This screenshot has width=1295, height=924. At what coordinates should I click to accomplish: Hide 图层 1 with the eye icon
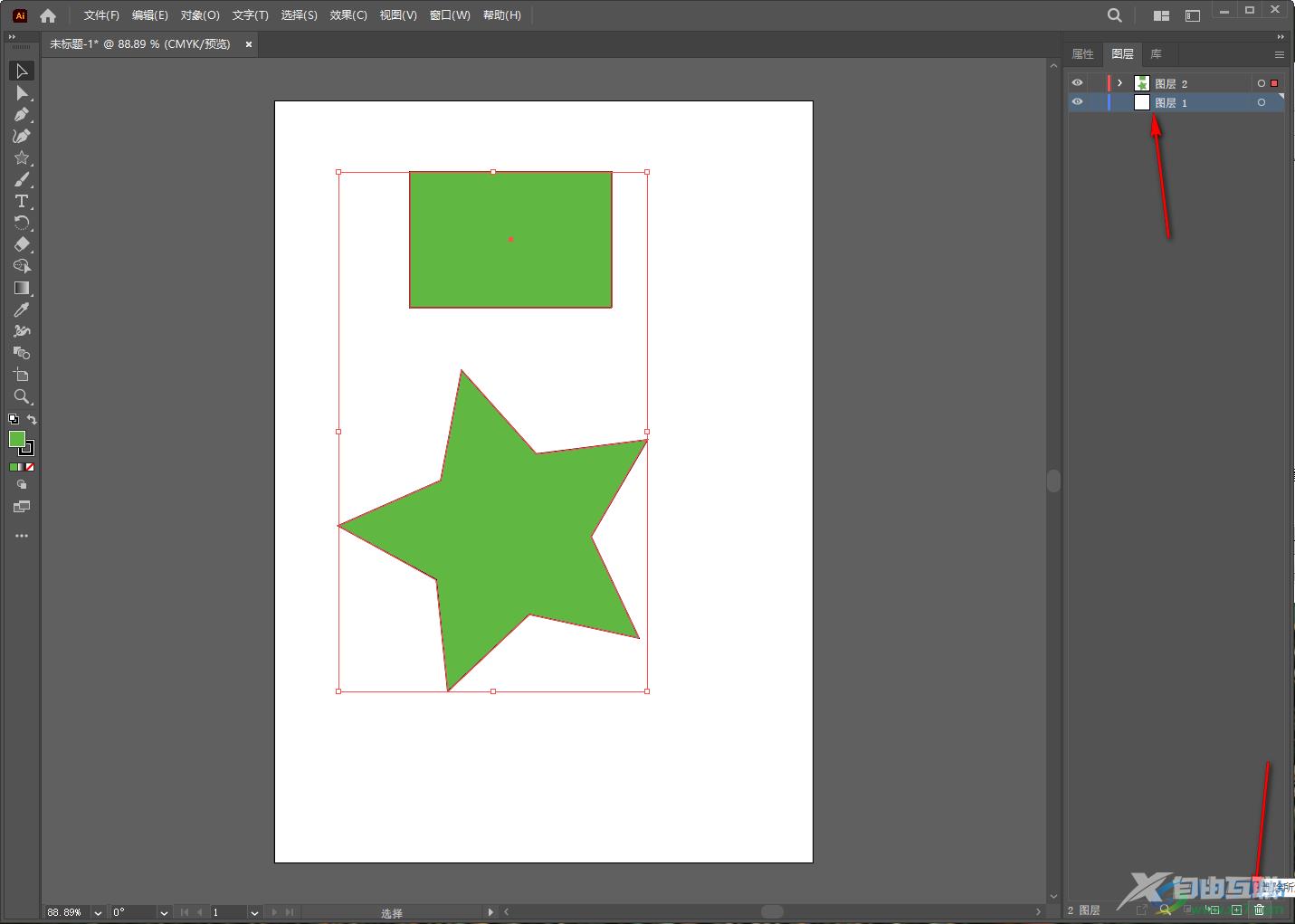tap(1077, 102)
